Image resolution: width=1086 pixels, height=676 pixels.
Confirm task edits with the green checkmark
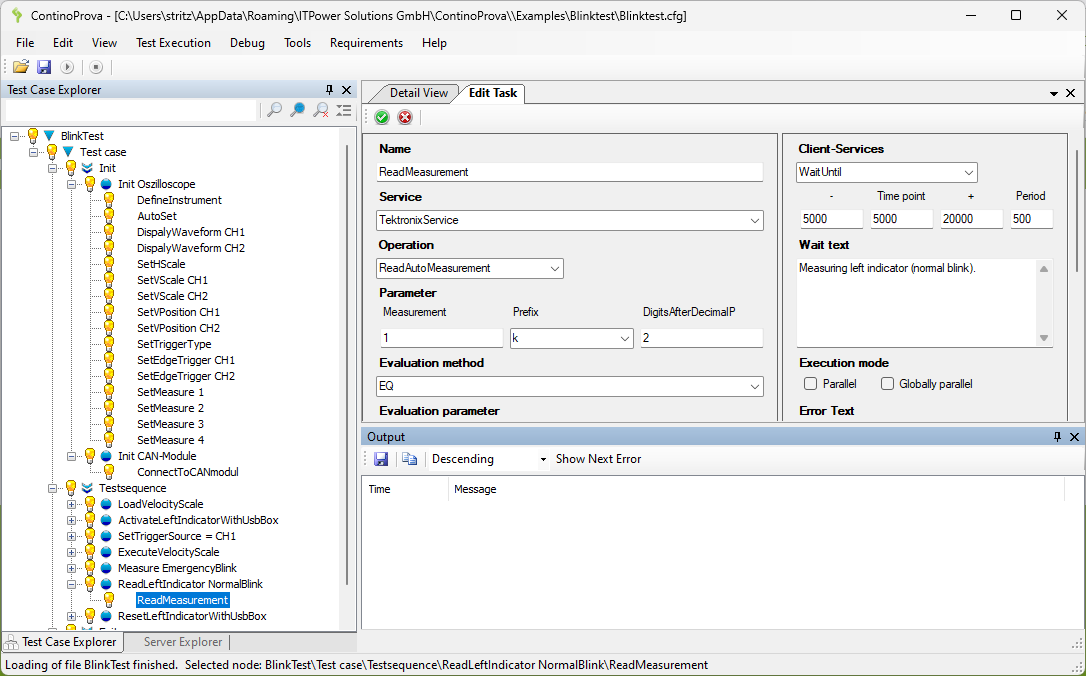click(x=382, y=117)
